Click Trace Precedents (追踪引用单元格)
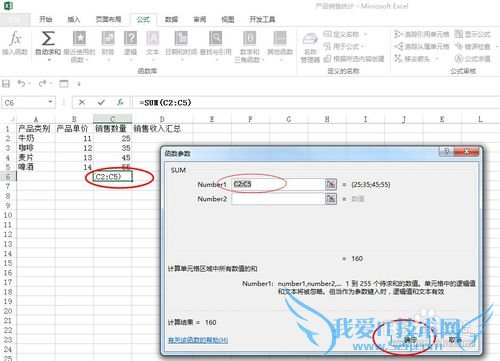The height and width of the screenshot is (361, 500). click(422, 34)
